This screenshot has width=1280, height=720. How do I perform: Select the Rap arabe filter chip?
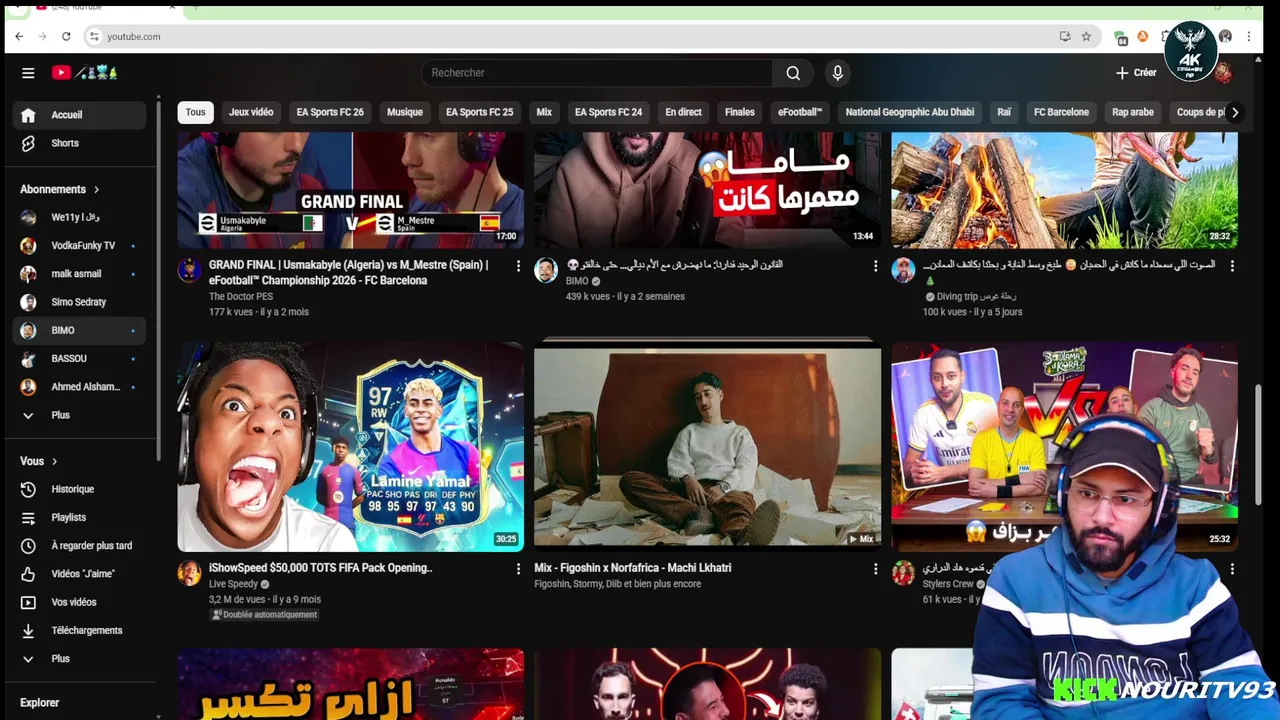coord(1133,112)
